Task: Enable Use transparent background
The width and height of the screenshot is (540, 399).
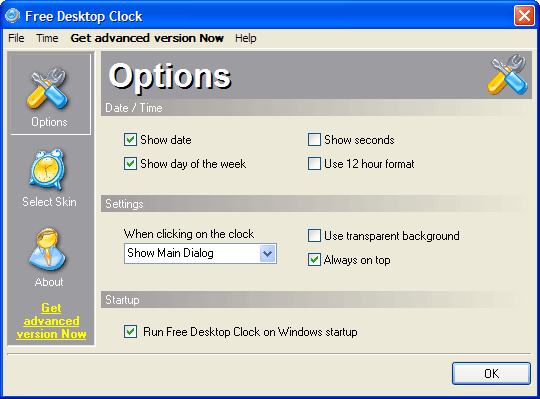Action: coord(314,236)
